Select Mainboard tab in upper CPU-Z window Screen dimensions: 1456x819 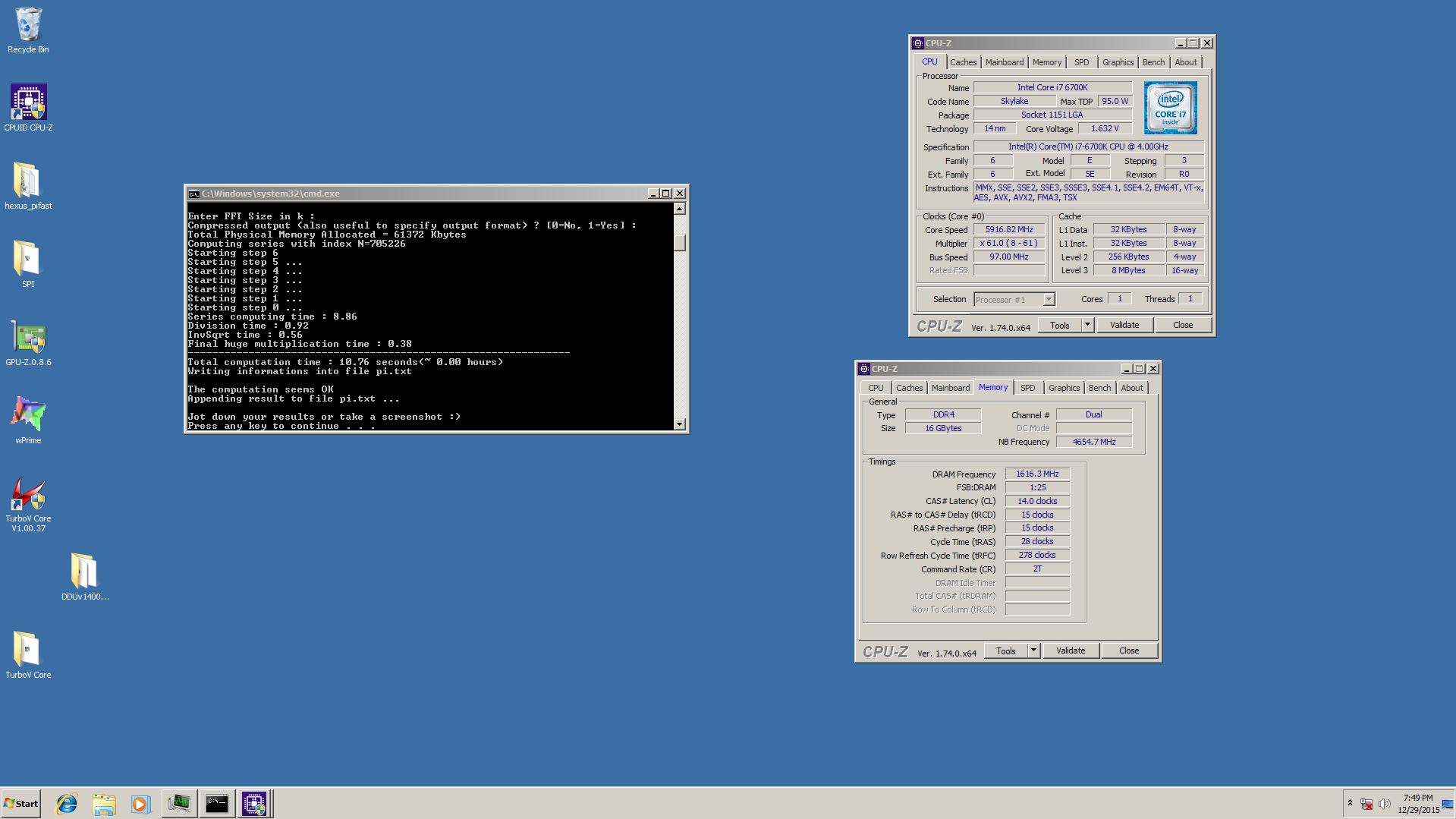click(1005, 62)
